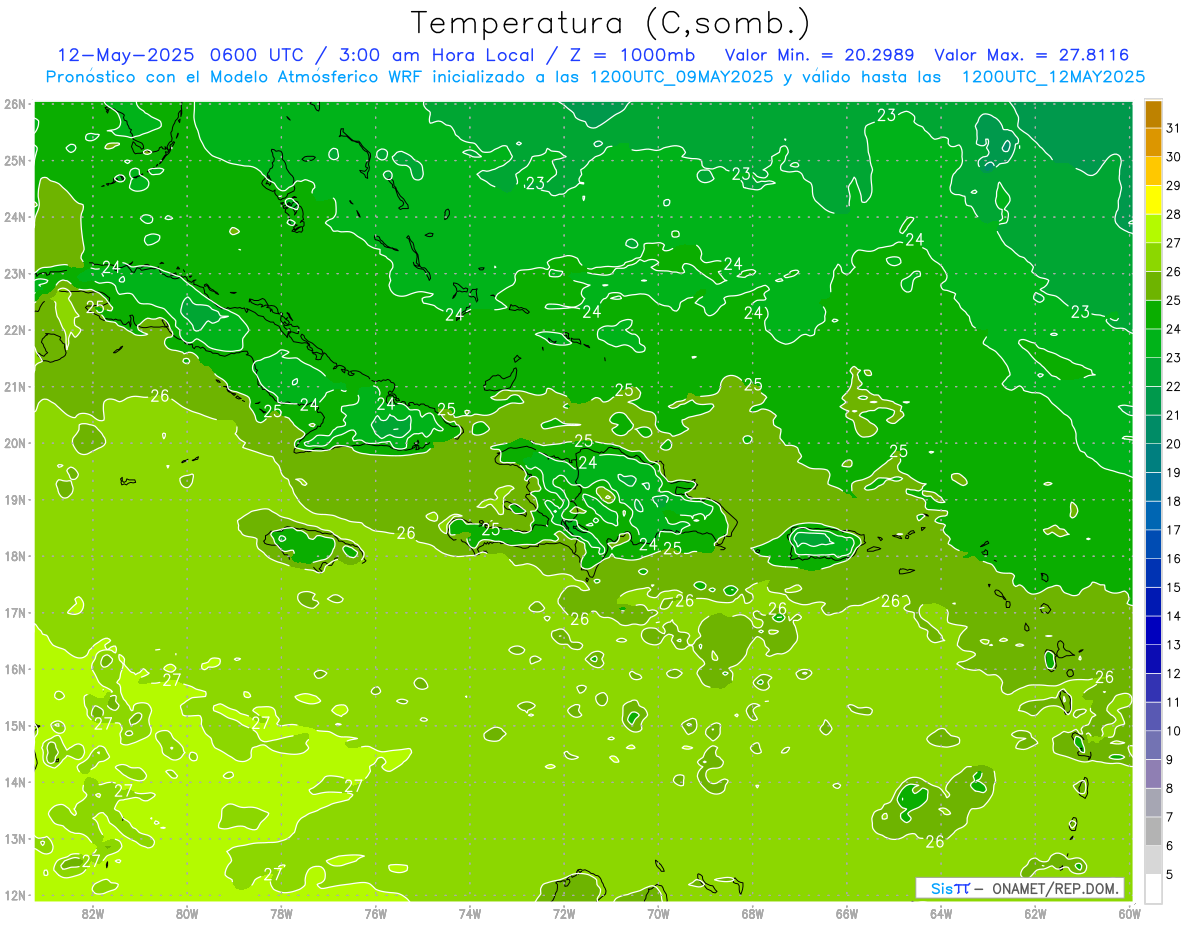Click the "18N" latitude axis label

(14, 556)
